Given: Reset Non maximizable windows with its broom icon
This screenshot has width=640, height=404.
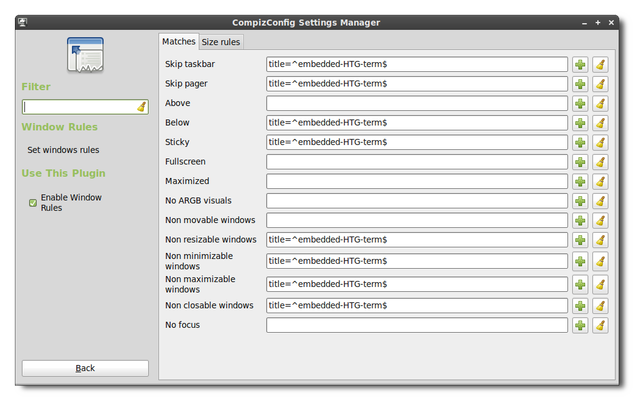Looking at the screenshot, I should (600, 285).
